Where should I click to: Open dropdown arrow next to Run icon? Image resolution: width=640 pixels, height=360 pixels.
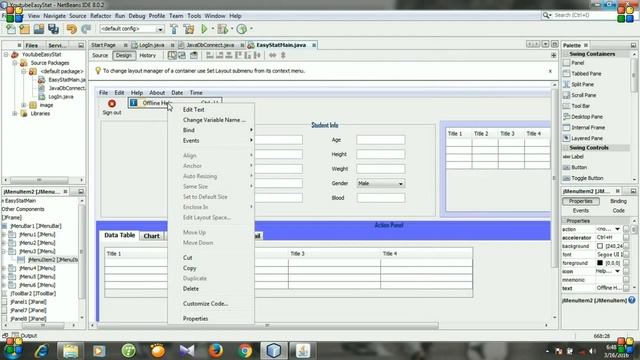(x=213, y=29)
